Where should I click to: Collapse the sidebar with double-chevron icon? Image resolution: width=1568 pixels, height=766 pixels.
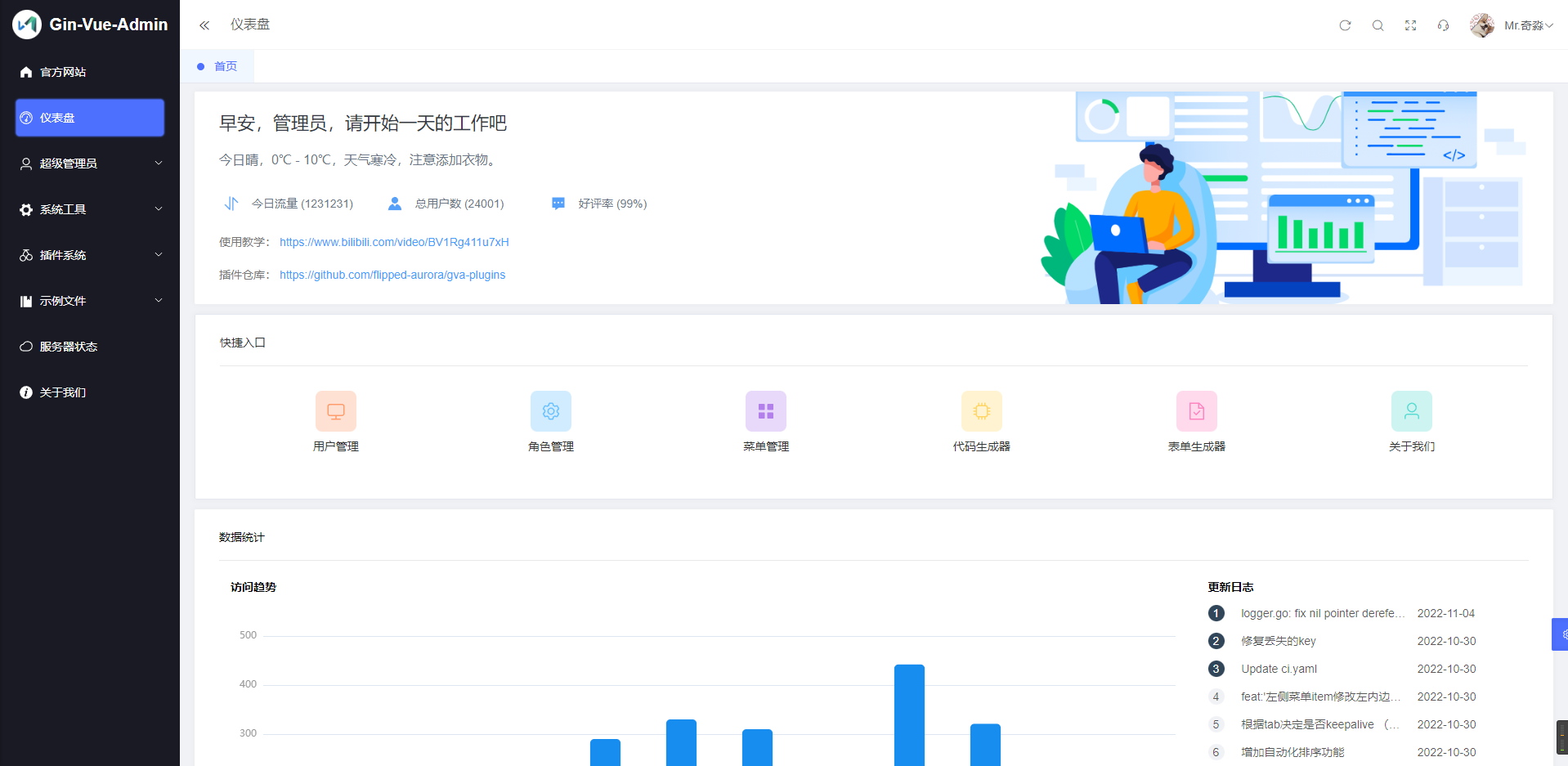[204, 25]
